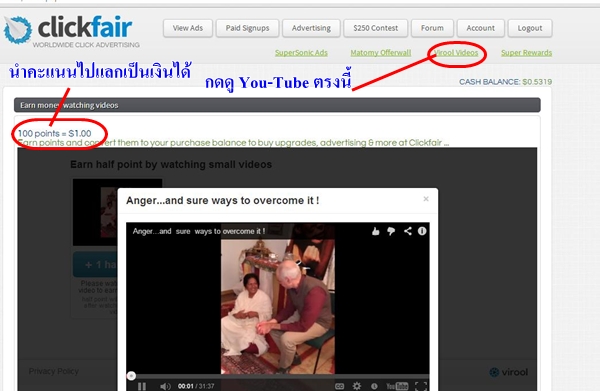Toggle closed captions on video
This screenshot has height=391, width=600.
click(x=339, y=386)
